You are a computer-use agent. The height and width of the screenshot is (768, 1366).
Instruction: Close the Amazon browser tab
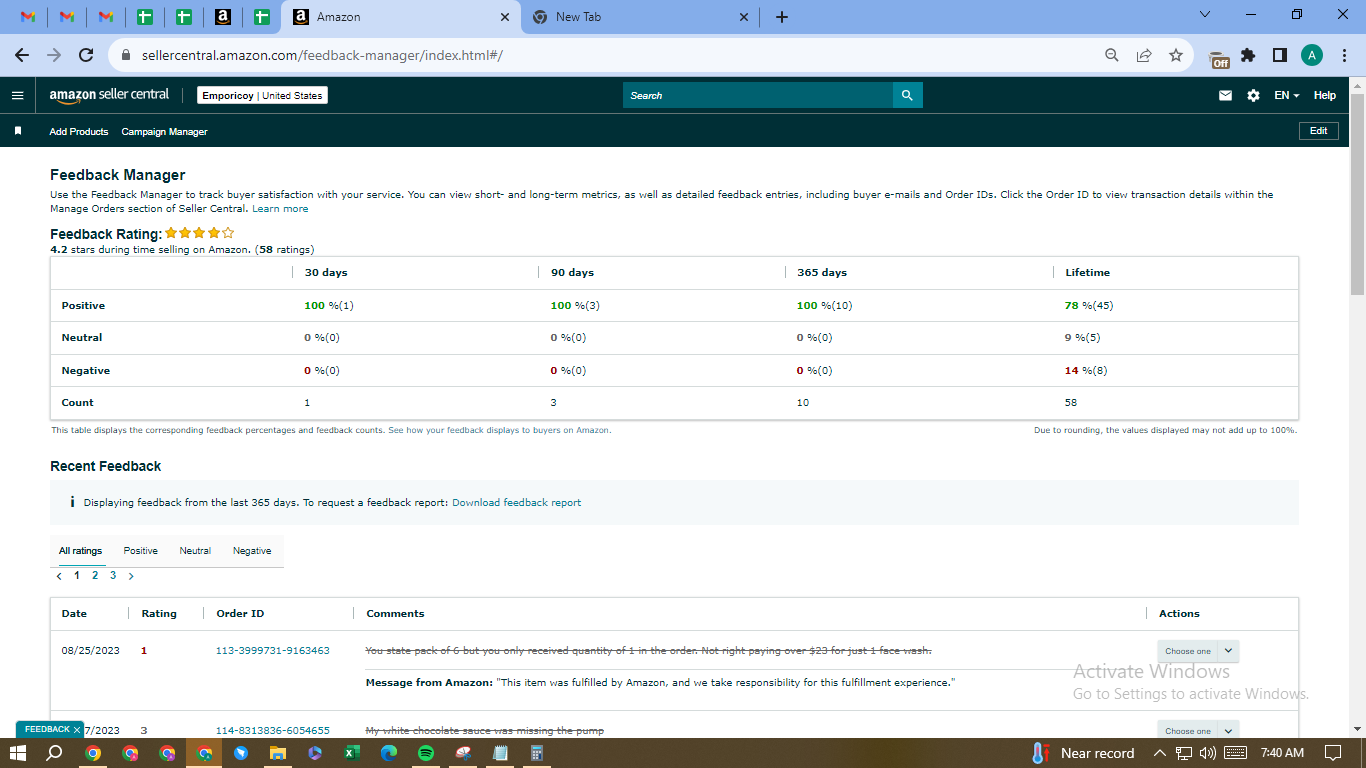click(x=504, y=17)
